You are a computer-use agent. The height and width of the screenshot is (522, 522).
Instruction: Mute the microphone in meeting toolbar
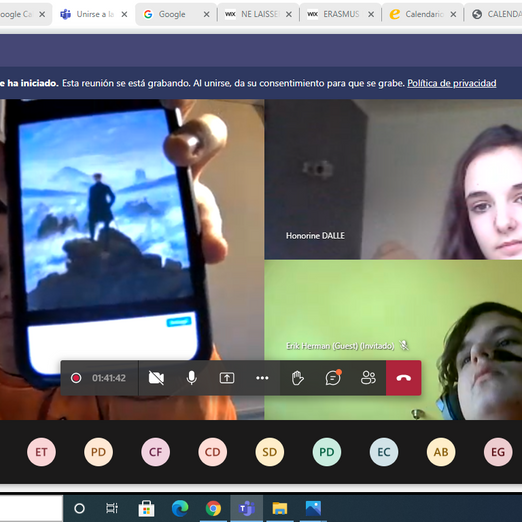192,378
